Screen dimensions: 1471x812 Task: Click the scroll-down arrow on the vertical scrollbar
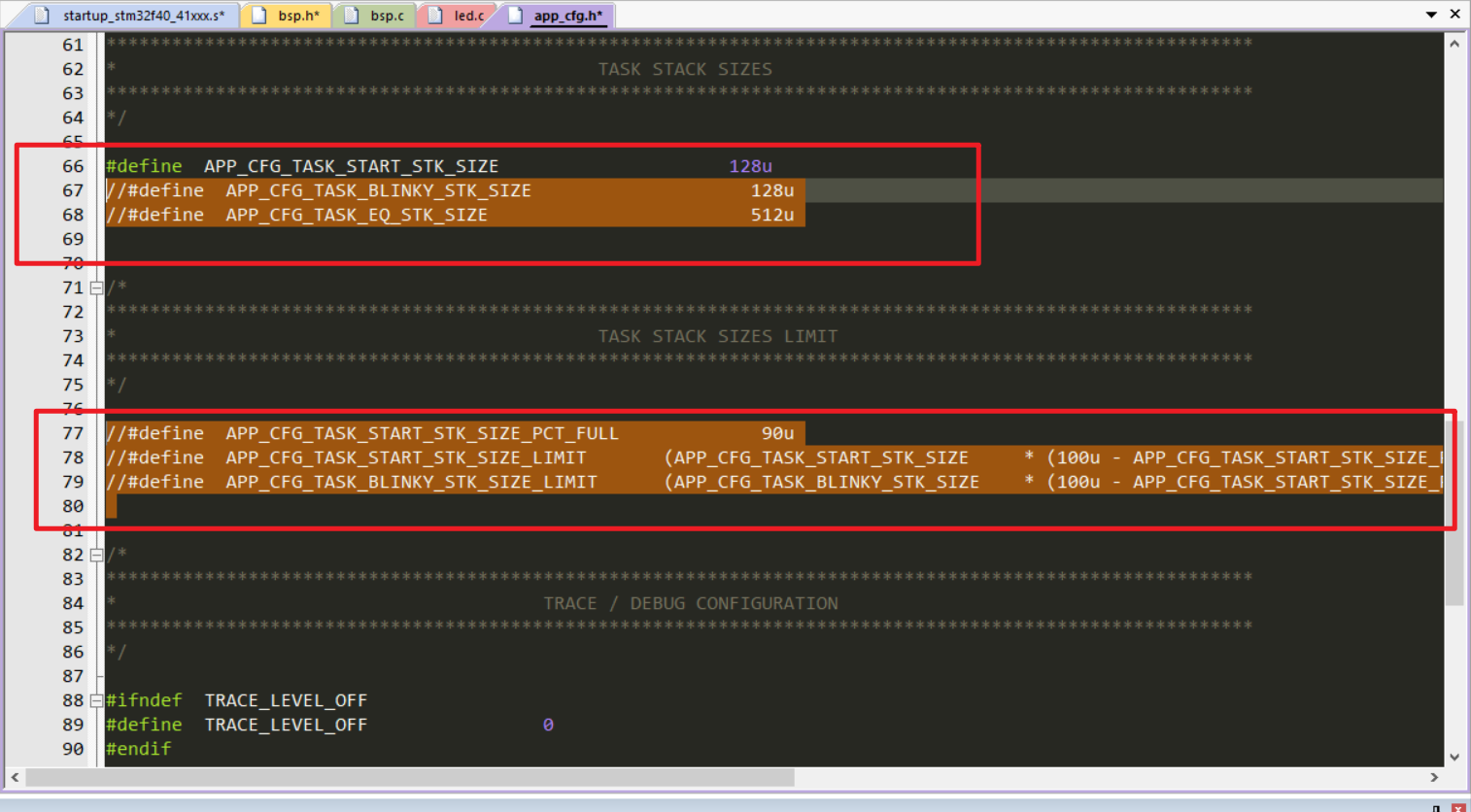coord(1456,757)
